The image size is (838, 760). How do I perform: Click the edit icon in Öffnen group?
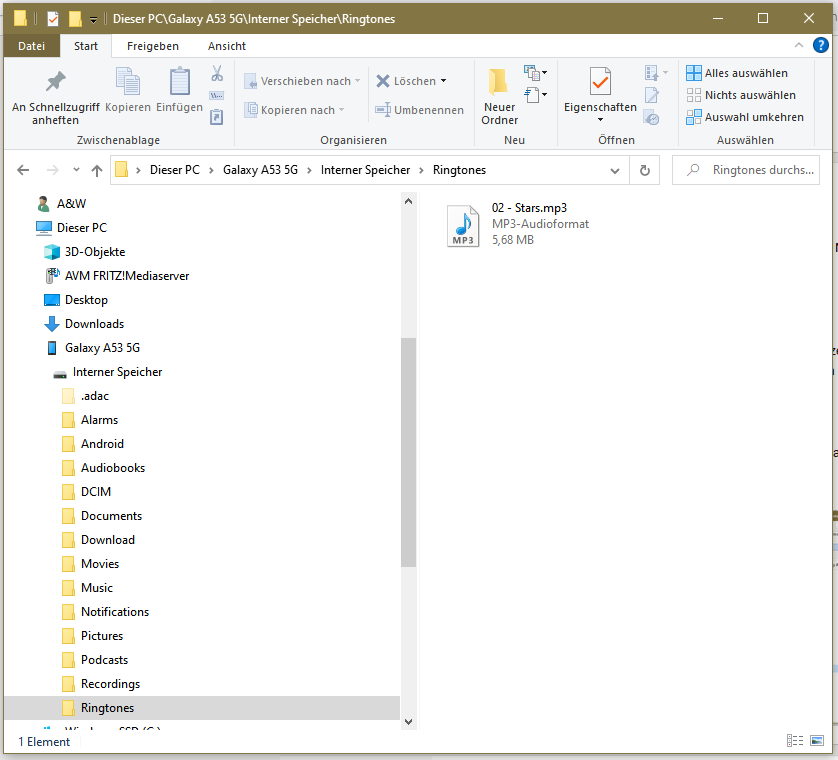coord(651,95)
